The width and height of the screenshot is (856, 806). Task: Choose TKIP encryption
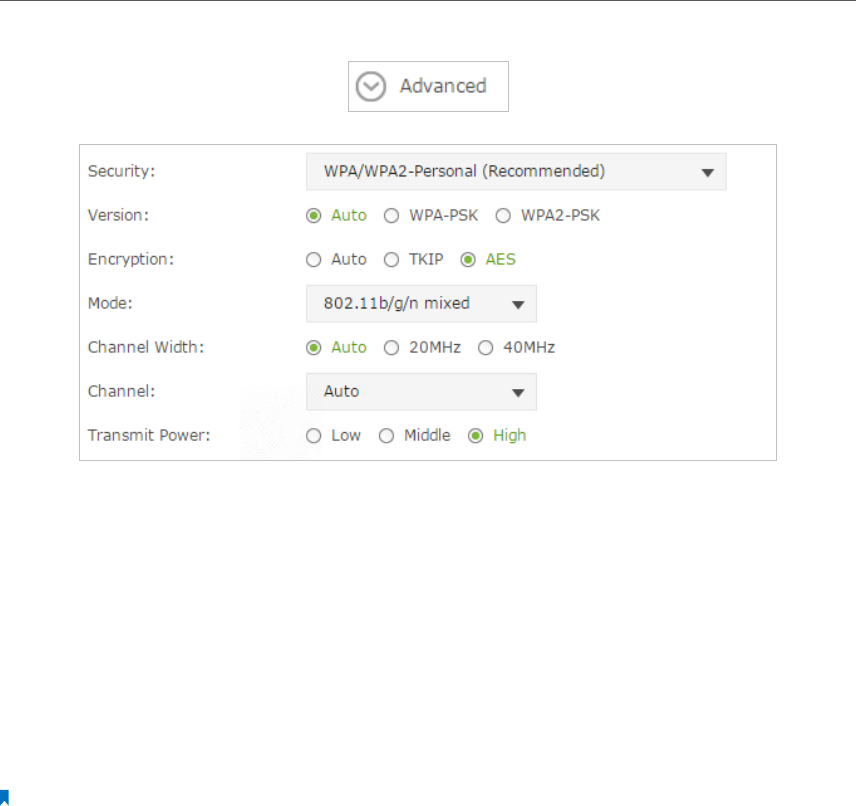tap(391, 259)
